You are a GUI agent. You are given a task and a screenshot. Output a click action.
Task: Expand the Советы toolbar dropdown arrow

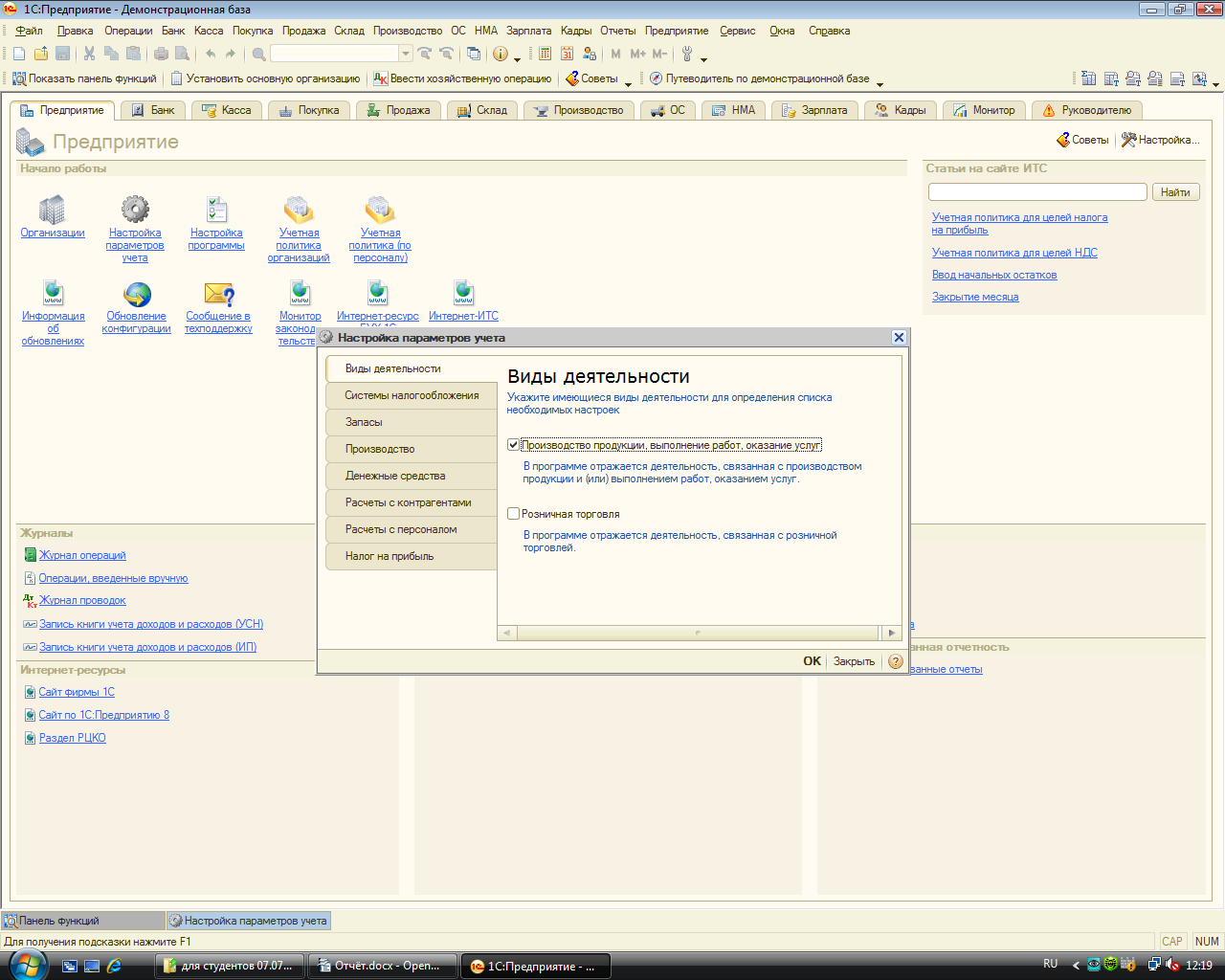point(628,84)
